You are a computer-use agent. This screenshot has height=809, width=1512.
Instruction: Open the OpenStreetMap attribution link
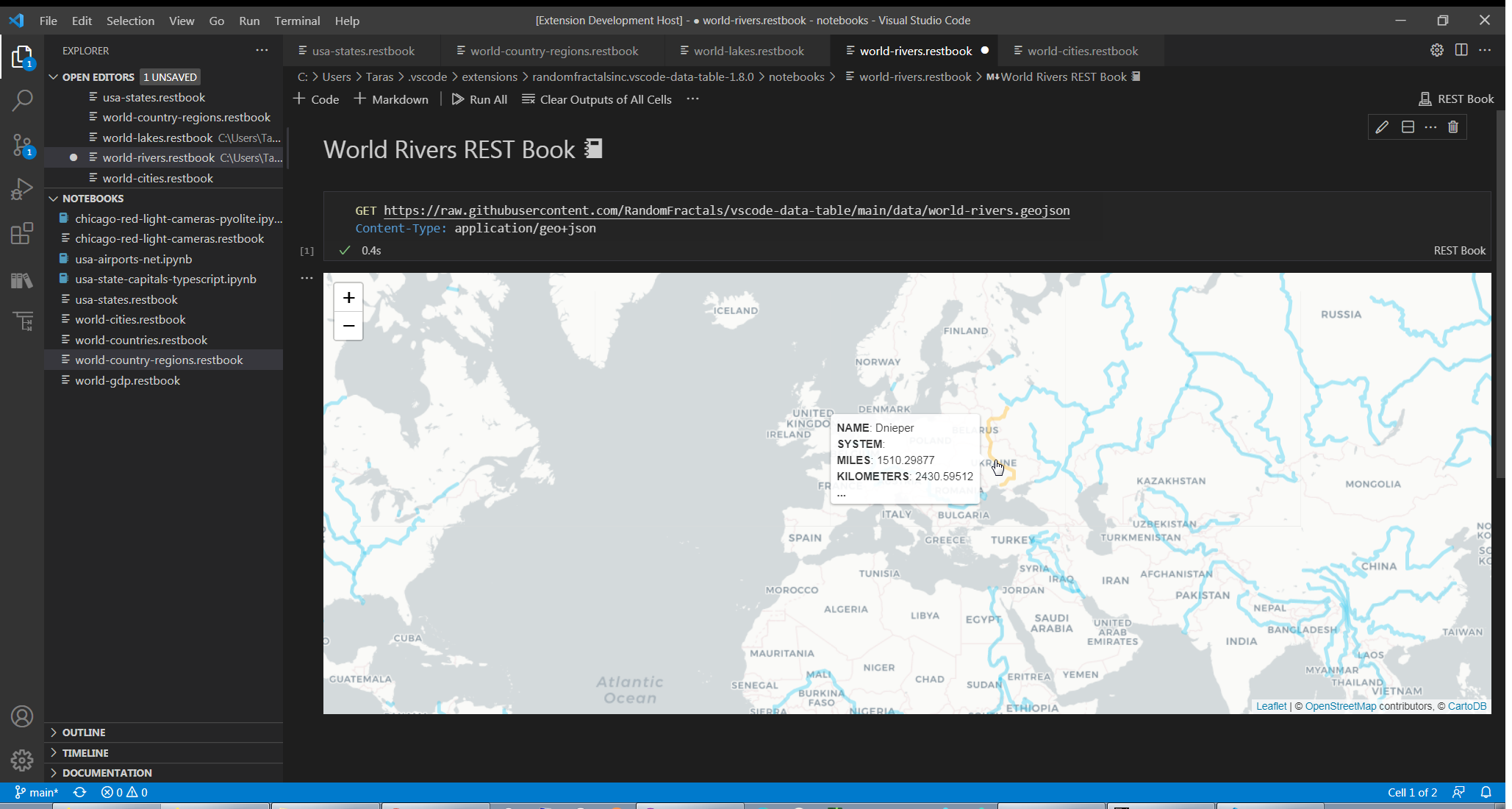(x=1340, y=706)
